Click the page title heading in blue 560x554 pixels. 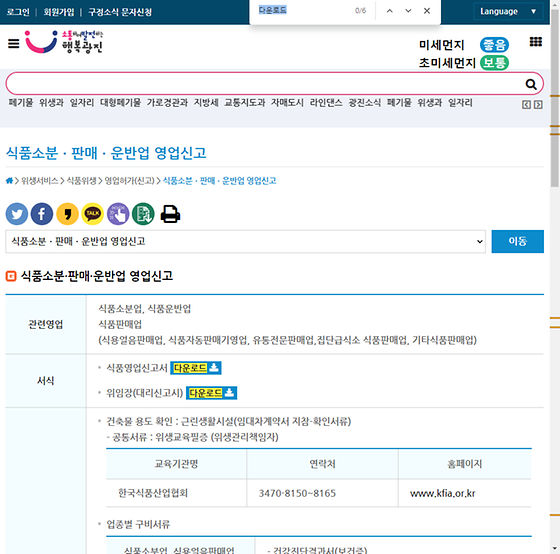pyautogui.click(x=106, y=153)
